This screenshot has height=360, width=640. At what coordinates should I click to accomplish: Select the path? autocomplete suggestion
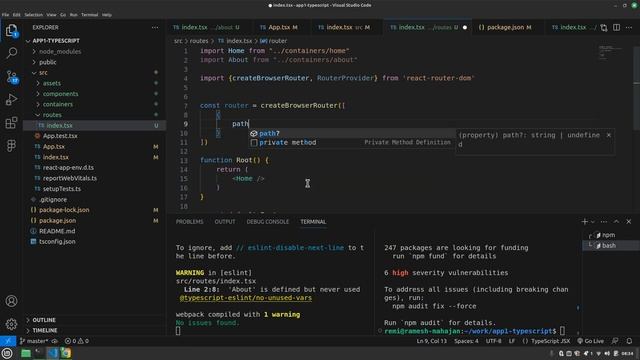(352, 133)
